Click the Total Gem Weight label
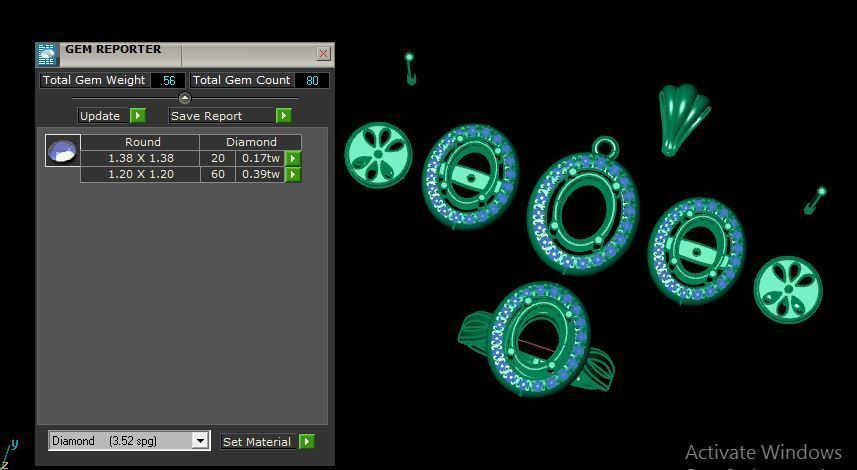857x470 pixels. pos(94,80)
